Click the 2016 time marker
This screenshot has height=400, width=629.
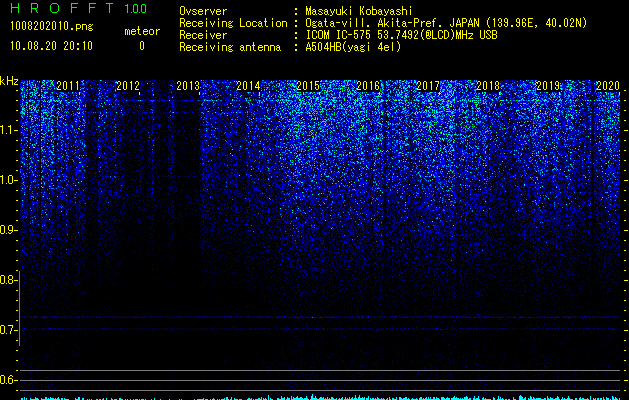pyautogui.click(x=368, y=86)
